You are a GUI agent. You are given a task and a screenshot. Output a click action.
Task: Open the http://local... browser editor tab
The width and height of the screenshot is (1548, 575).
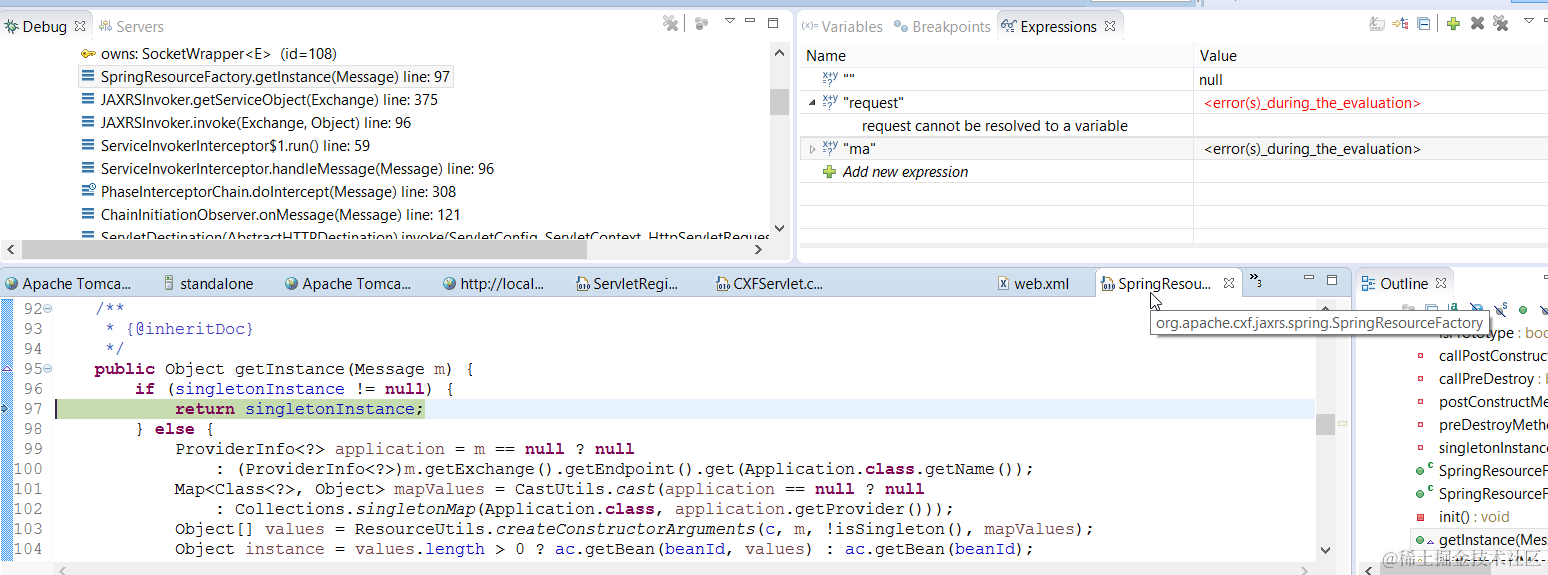(492, 284)
